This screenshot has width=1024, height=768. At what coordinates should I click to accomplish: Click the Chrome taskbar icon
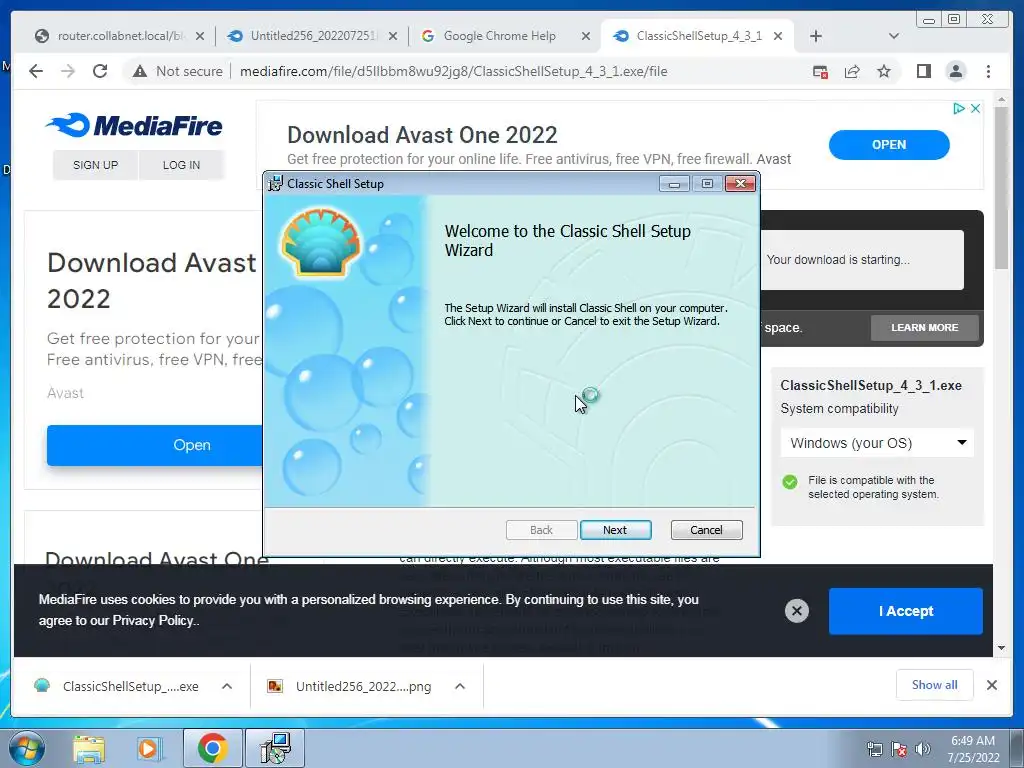(x=212, y=748)
